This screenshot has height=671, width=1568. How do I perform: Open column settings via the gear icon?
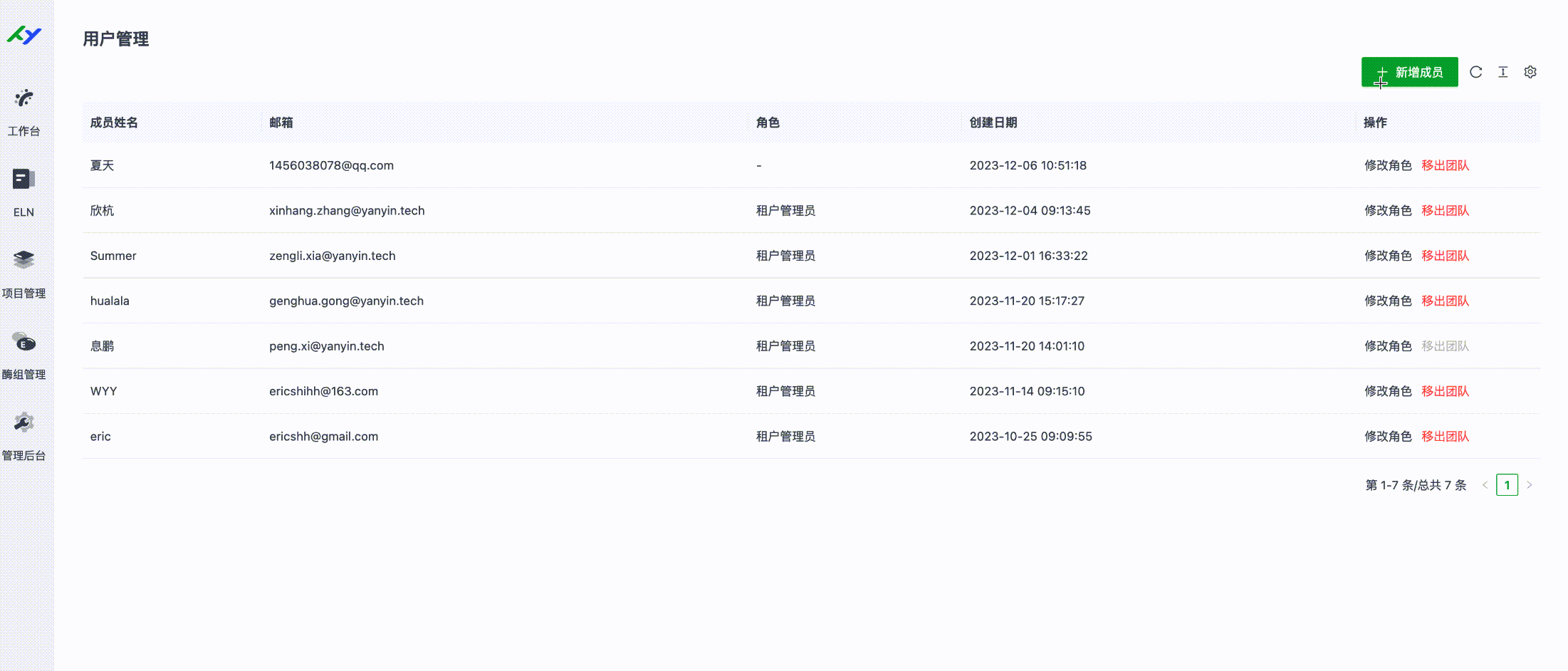1530,72
